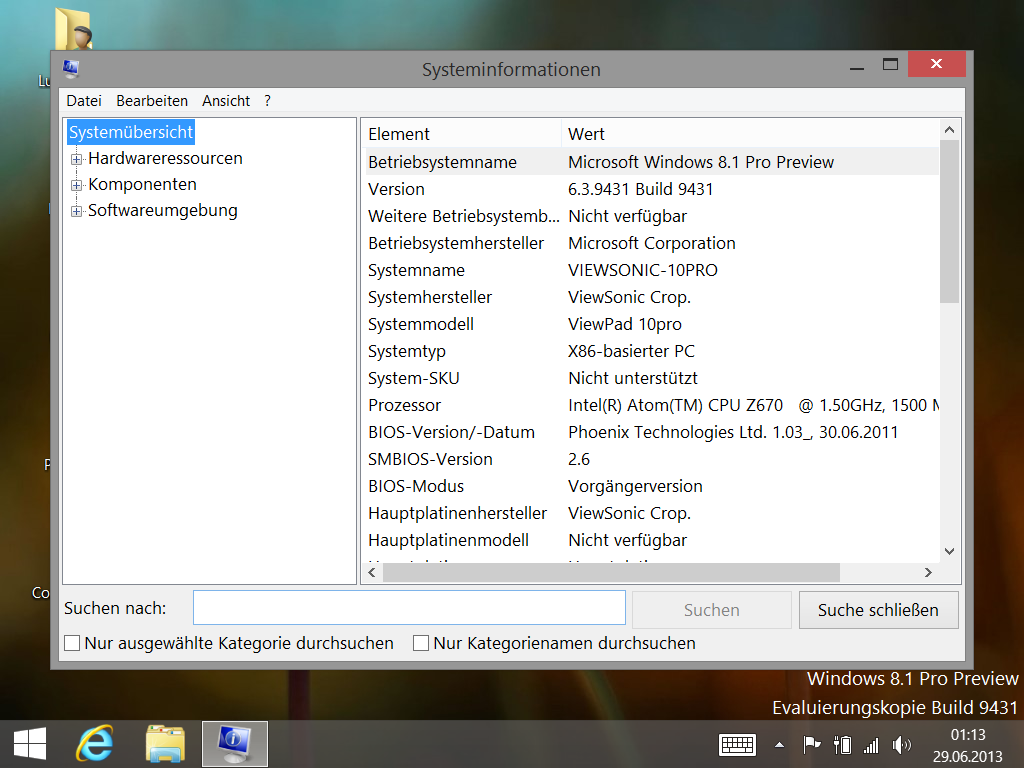Click value 6.3.9431 Build 9431

coord(641,189)
